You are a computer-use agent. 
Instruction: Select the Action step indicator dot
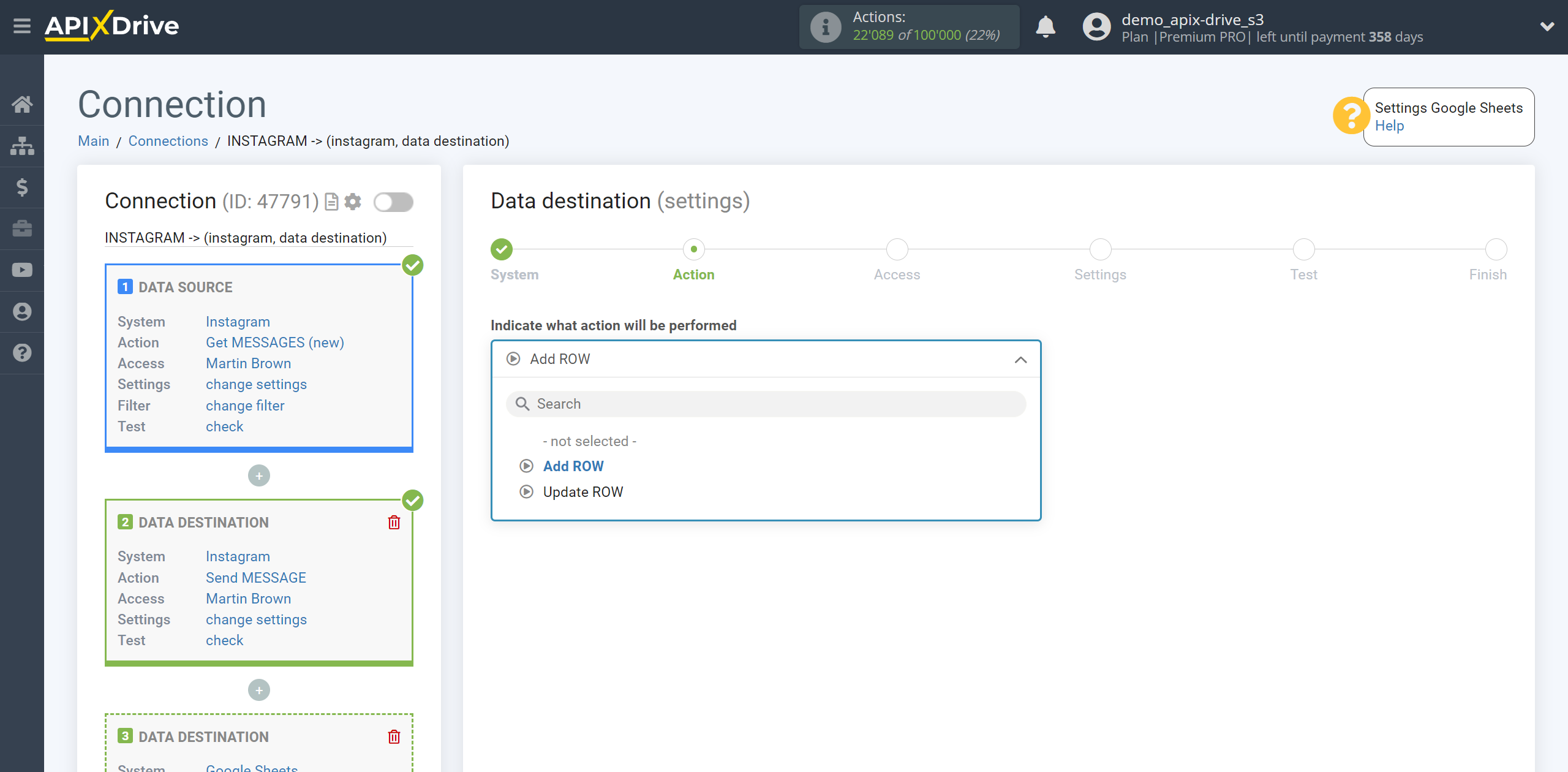pos(694,249)
